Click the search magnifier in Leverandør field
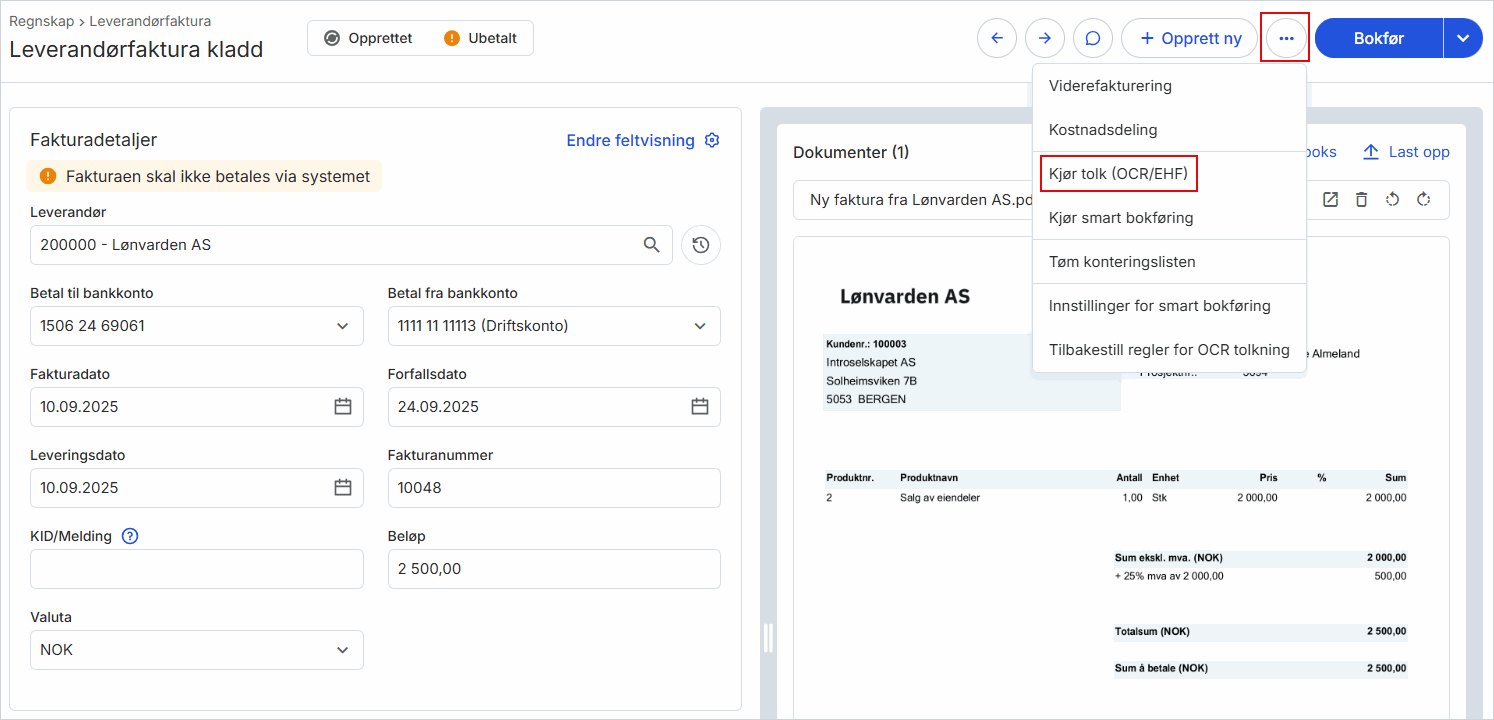Viewport: 1494px width, 720px height. point(652,245)
